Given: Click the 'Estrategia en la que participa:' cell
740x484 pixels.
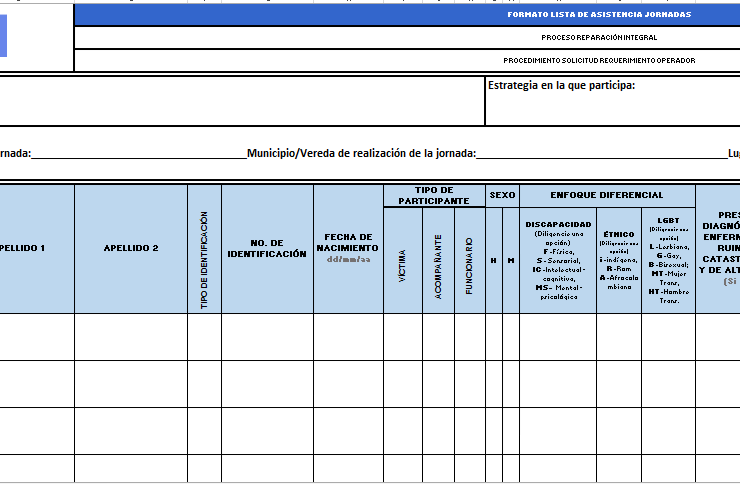Looking at the screenshot, I should point(613,101).
